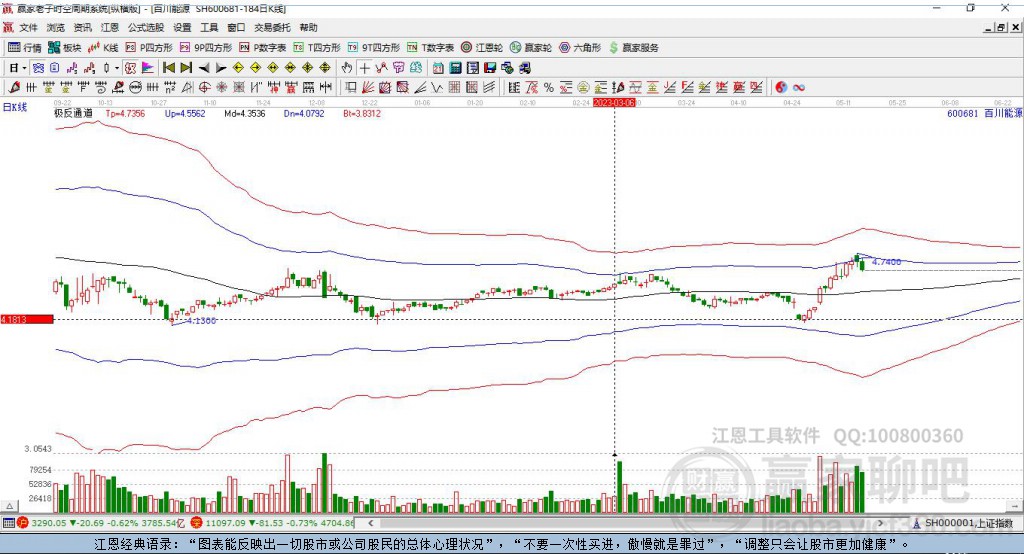Viewport: 1024px width, 554px height.
Task: Open the 板块 sector view
Action: pos(64,48)
